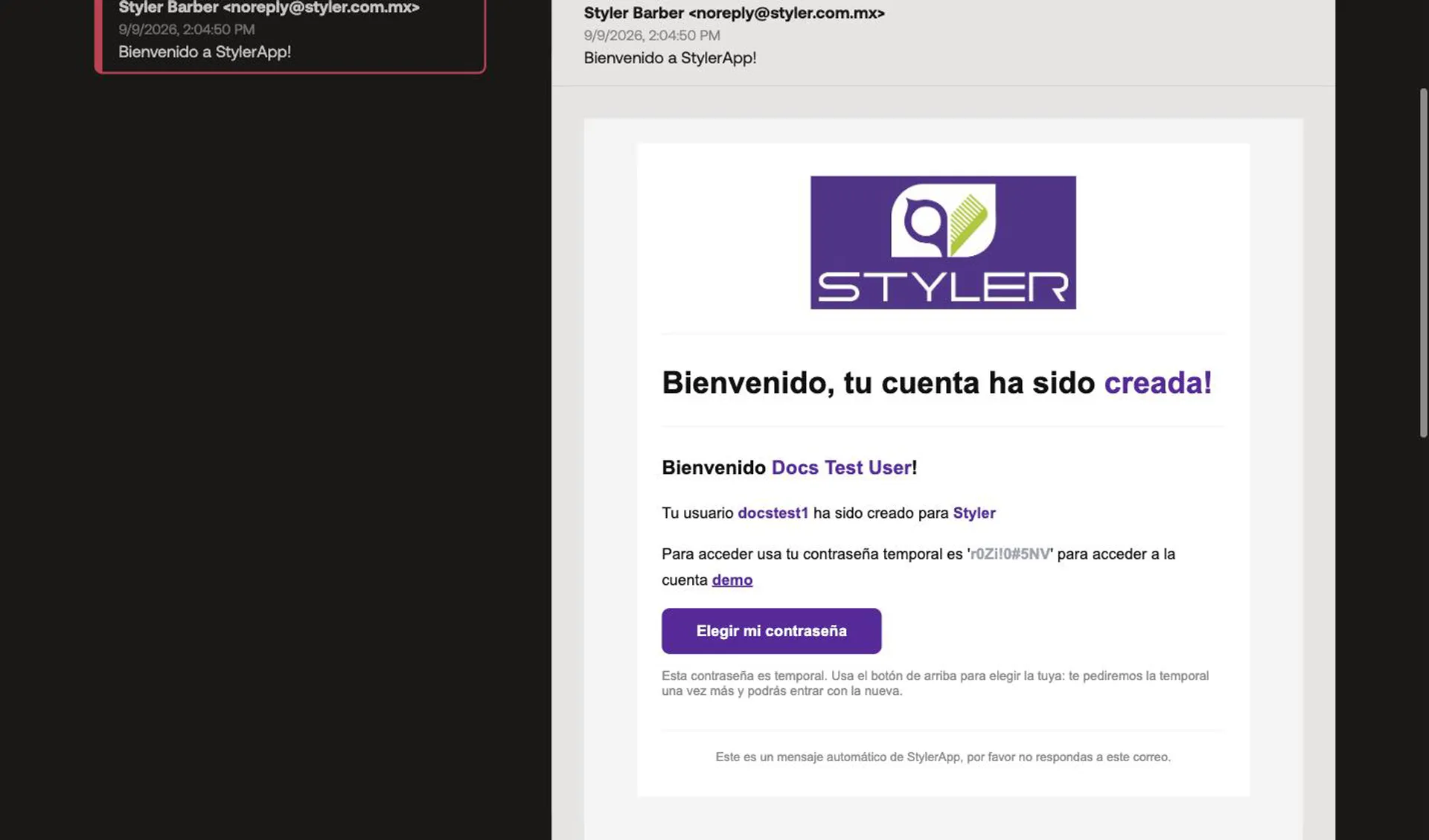Click the page scrollbar thumb on right
The image size is (1429, 840).
1423,263
